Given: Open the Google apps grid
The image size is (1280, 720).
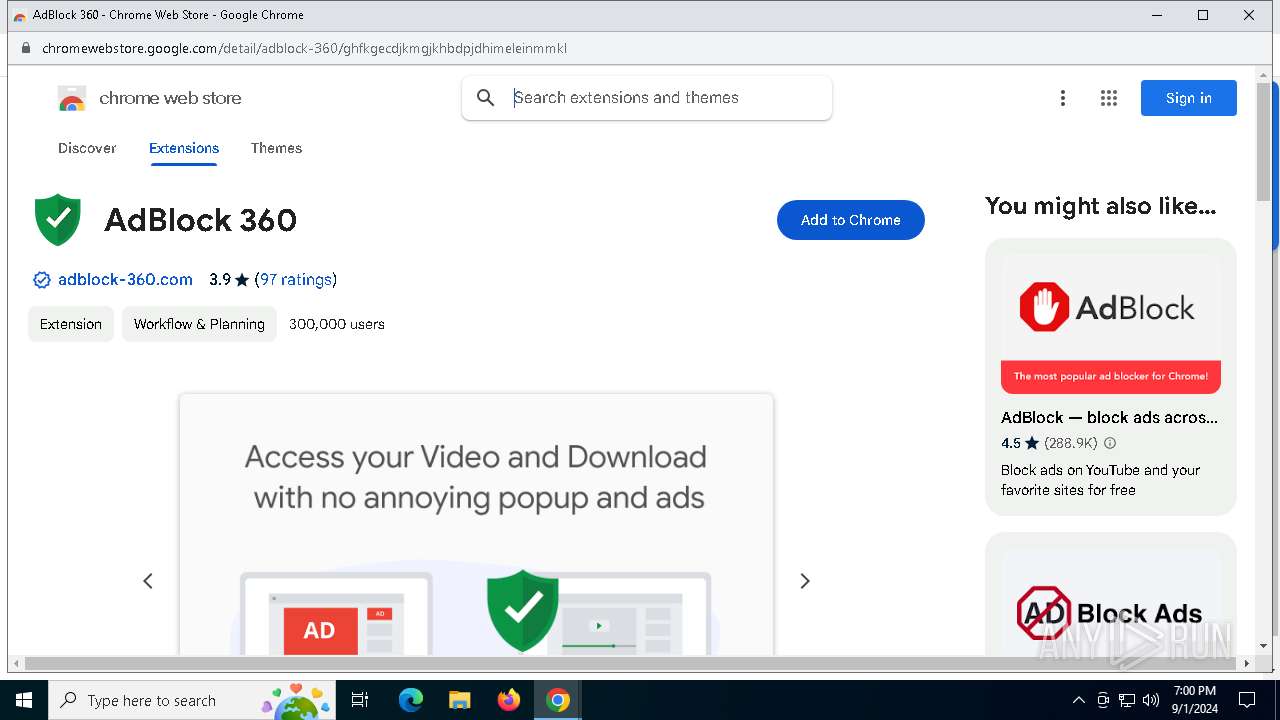Looking at the screenshot, I should pos(1108,98).
